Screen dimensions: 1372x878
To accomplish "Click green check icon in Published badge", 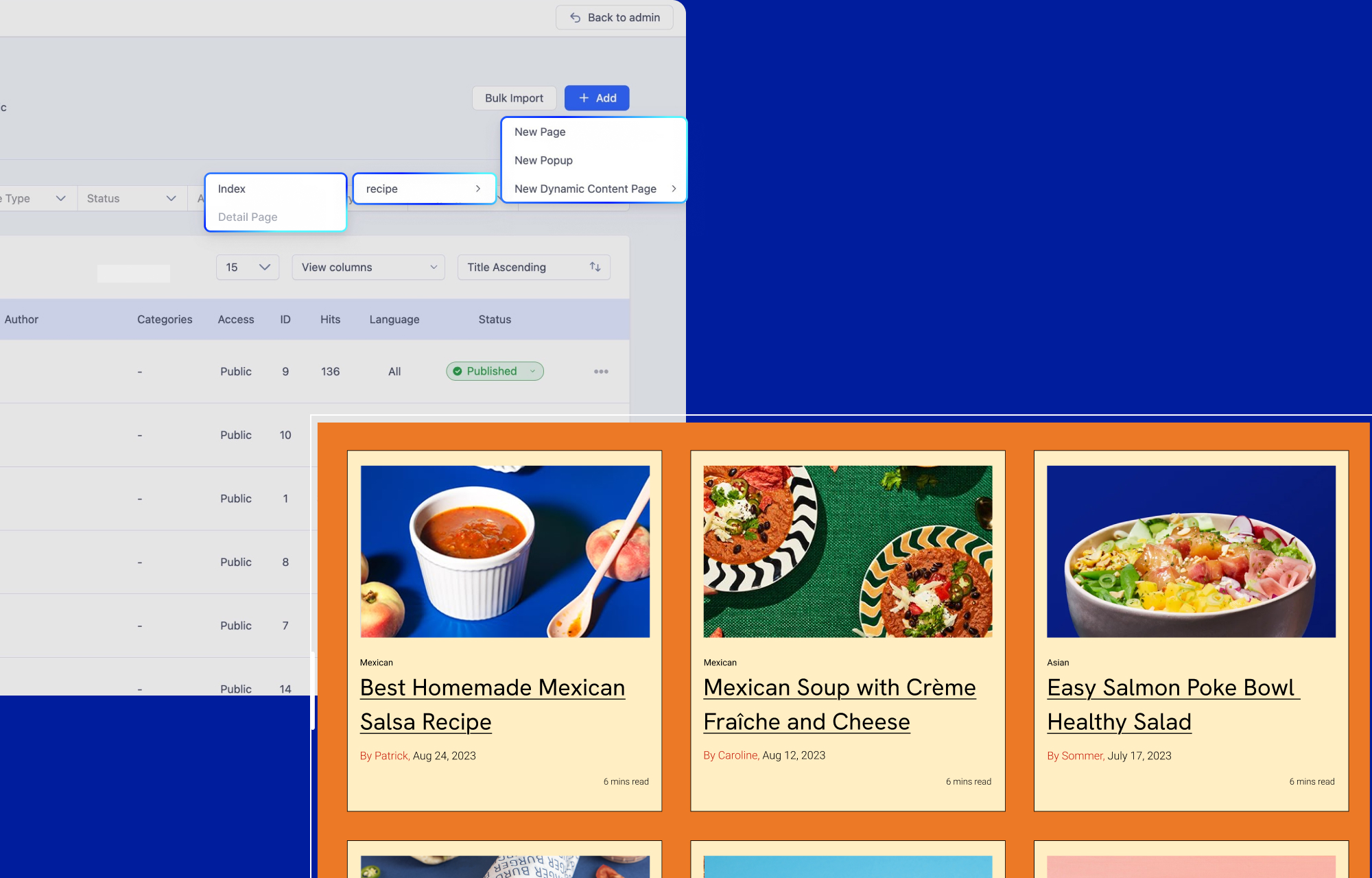I will [458, 371].
